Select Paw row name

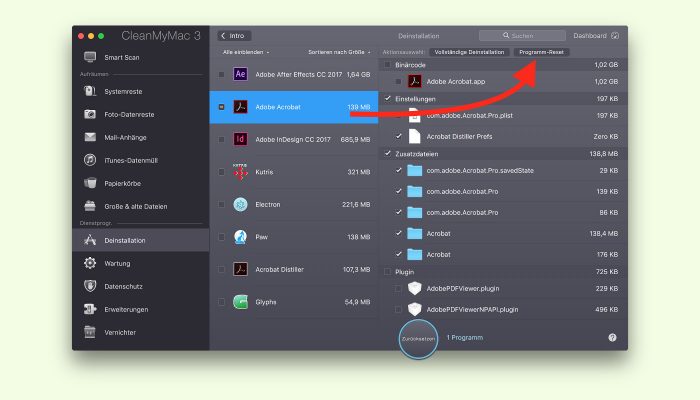pos(262,237)
